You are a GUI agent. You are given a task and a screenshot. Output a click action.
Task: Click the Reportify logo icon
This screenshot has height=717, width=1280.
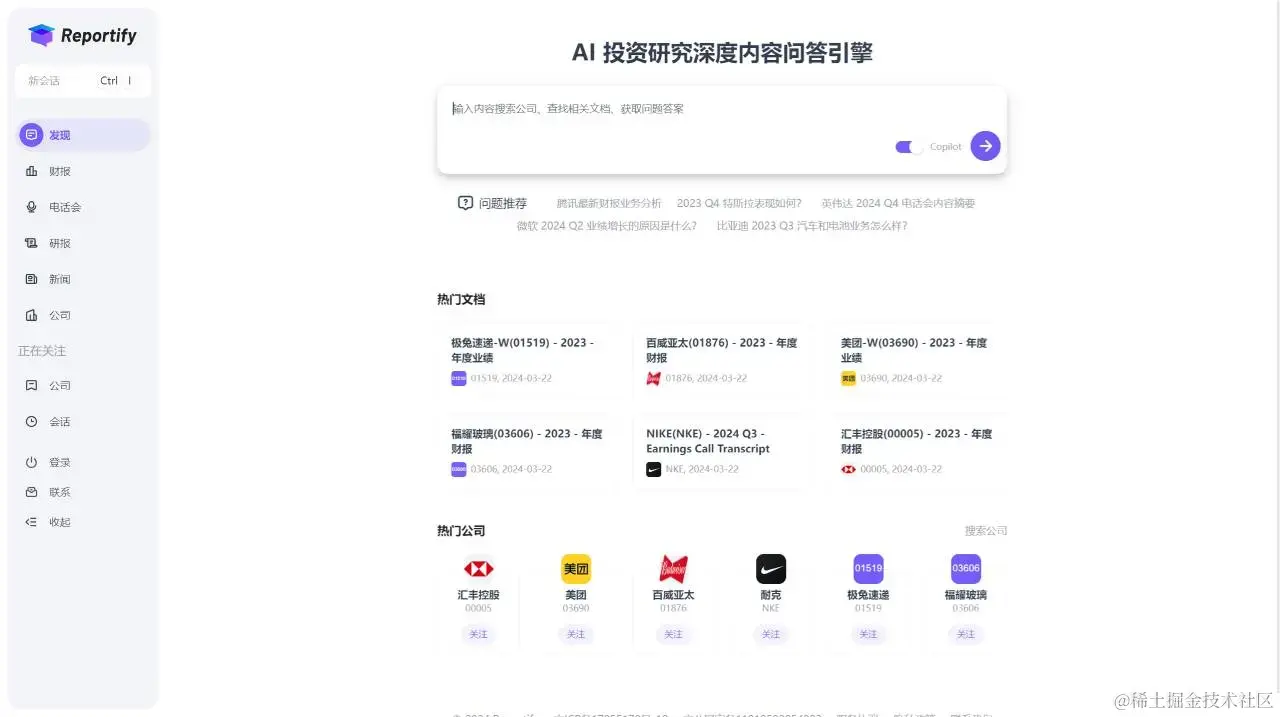click(41, 35)
